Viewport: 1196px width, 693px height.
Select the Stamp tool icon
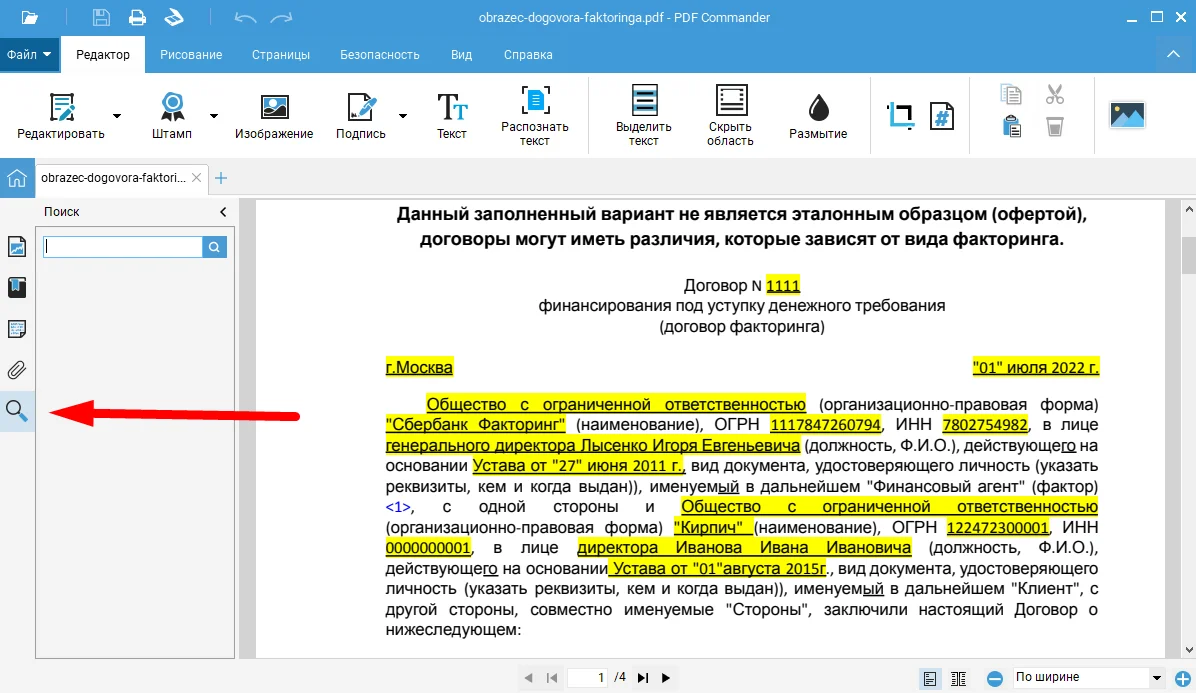[172, 107]
